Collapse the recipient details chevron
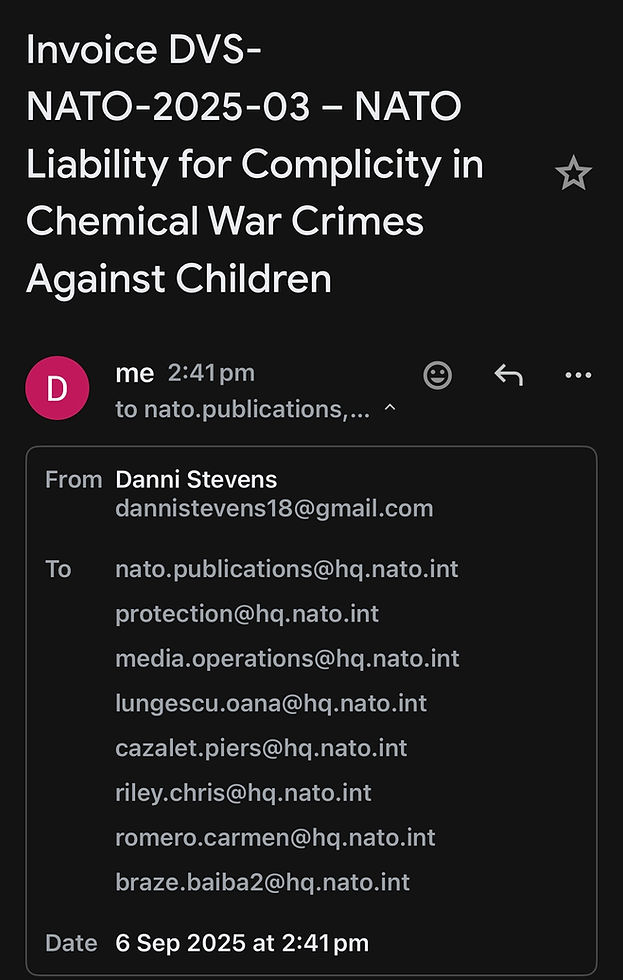This screenshot has width=623, height=980. tap(390, 409)
